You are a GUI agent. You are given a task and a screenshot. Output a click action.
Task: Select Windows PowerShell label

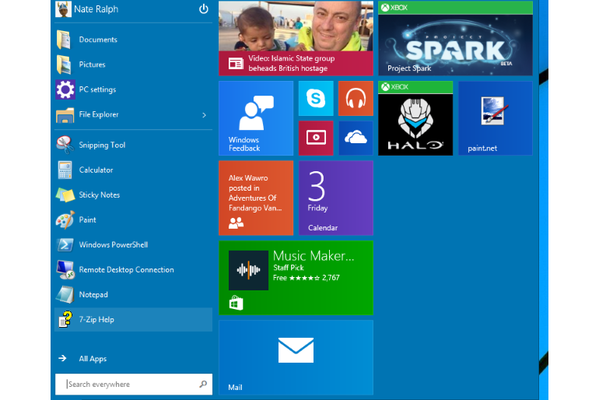tap(113, 245)
